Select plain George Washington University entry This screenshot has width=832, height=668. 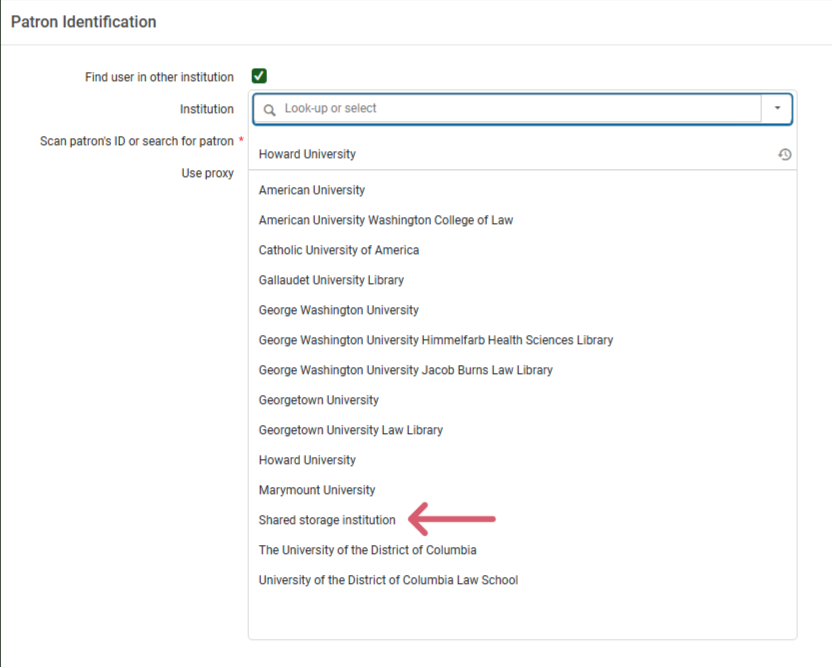338,310
